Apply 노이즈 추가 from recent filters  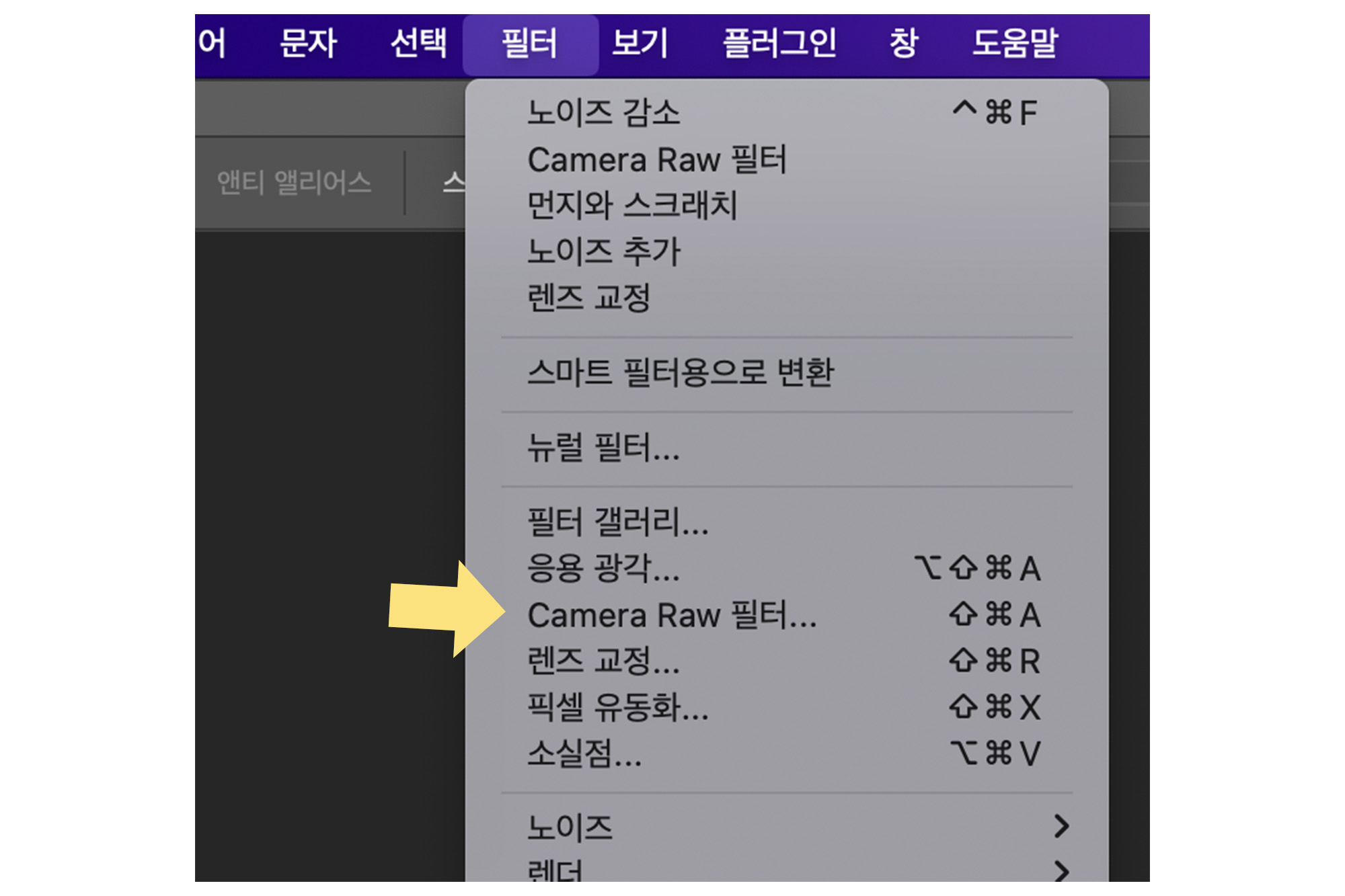(x=603, y=251)
